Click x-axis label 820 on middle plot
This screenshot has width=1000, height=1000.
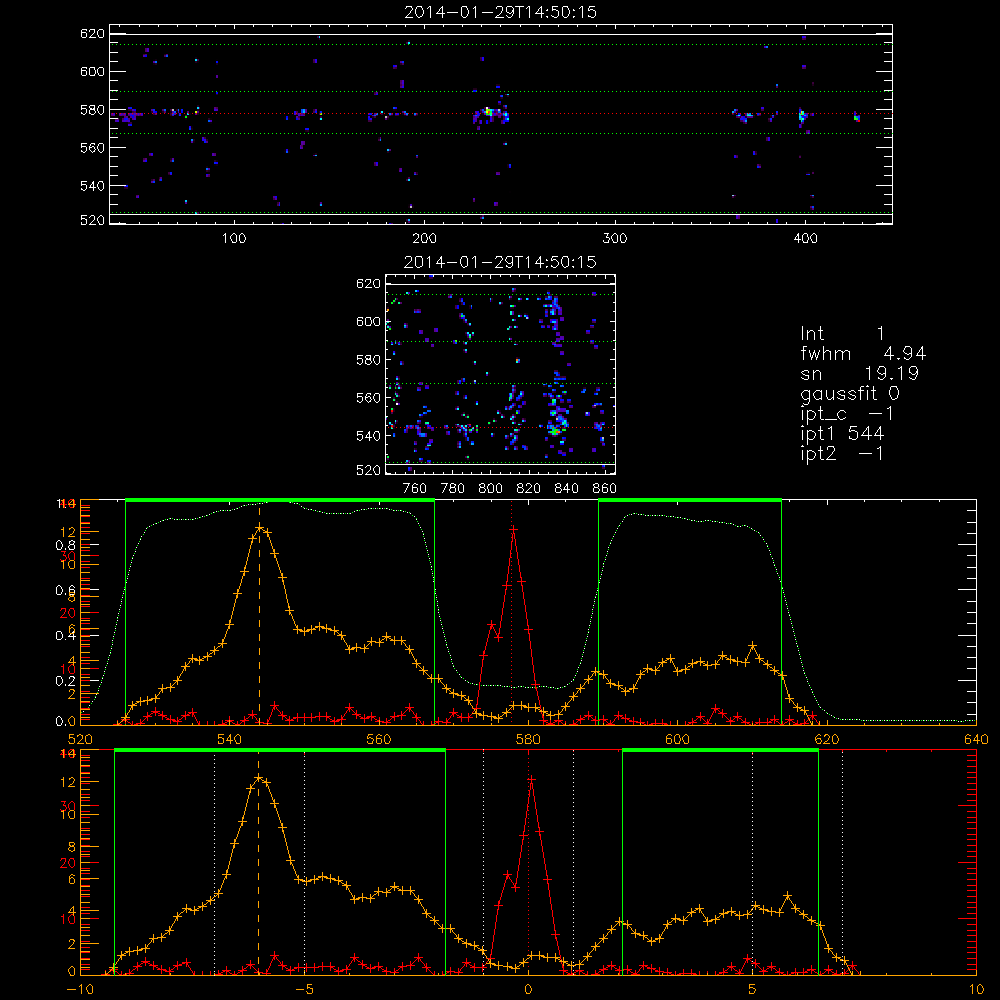(529, 489)
